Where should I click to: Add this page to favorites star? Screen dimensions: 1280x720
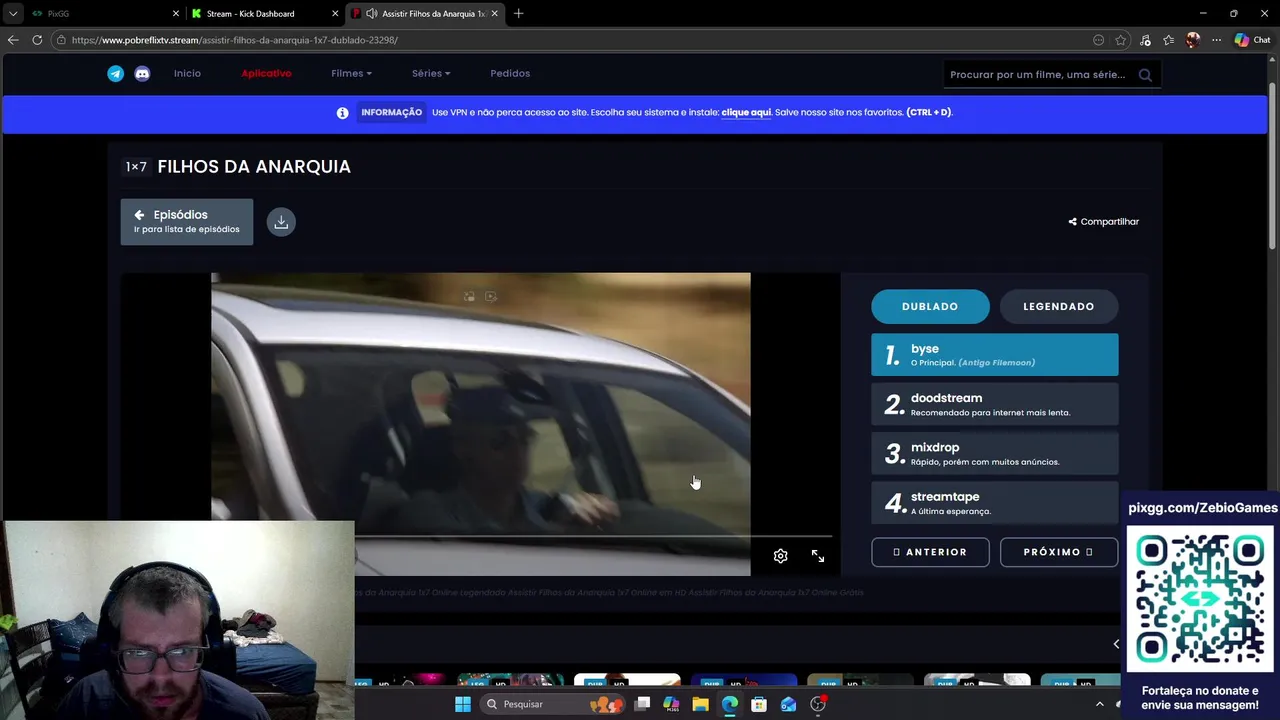1121,40
